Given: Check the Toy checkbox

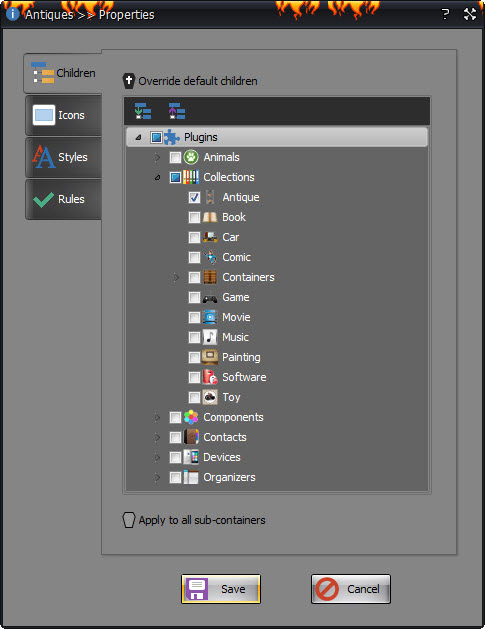Looking at the screenshot, I should (x=195, y=397).
